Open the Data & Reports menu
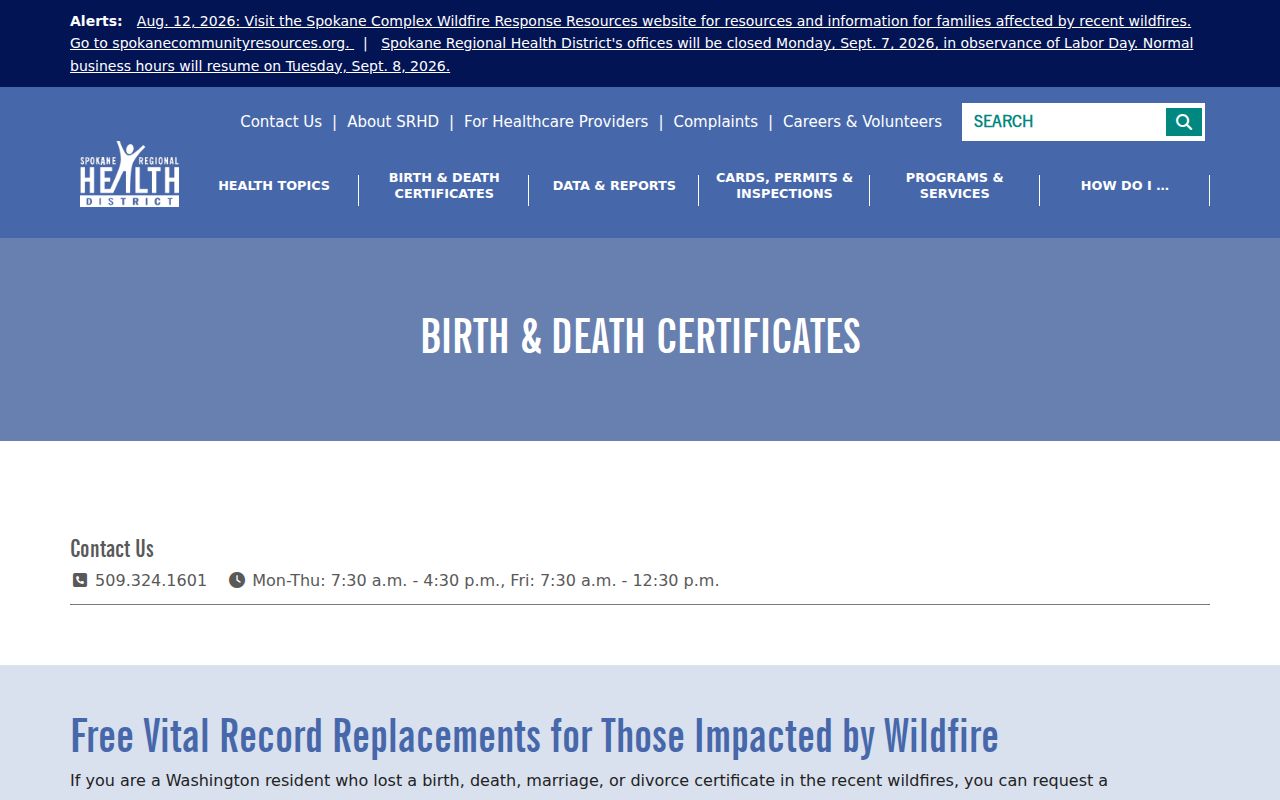This screenshot has height=800, width=1280. click(614, 185)
